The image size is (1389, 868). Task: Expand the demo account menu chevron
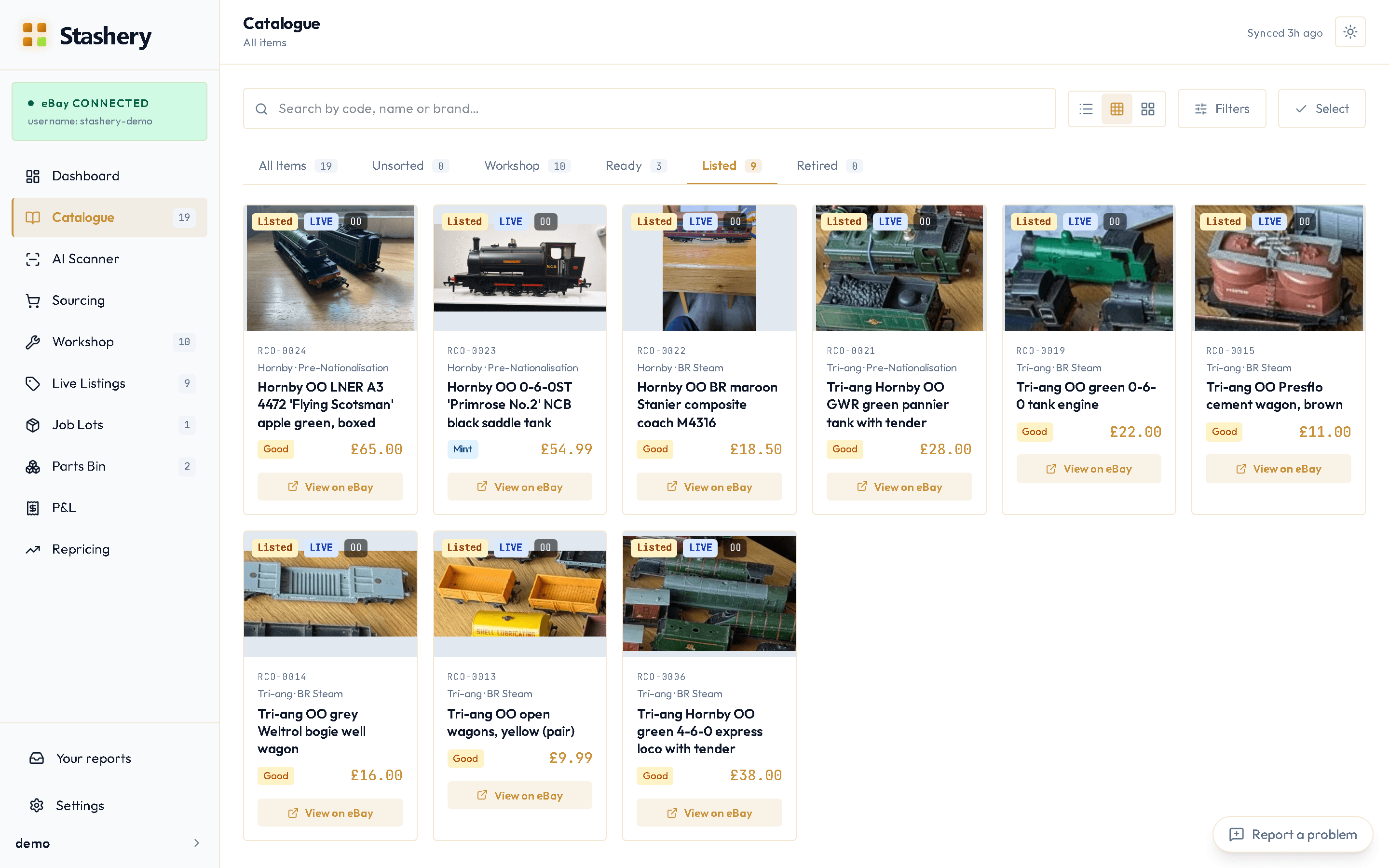pos(197,843)
